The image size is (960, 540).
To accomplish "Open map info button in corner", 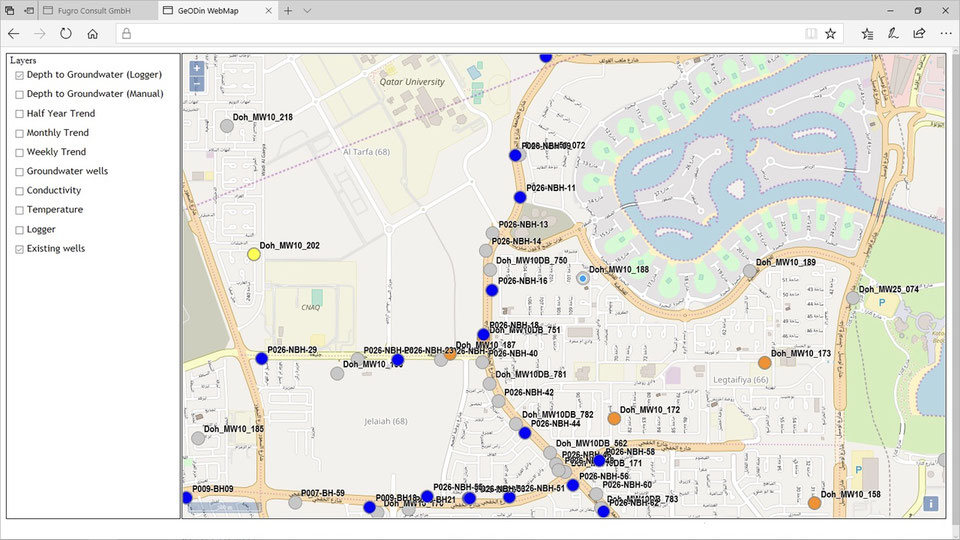I will click(931, 504).
